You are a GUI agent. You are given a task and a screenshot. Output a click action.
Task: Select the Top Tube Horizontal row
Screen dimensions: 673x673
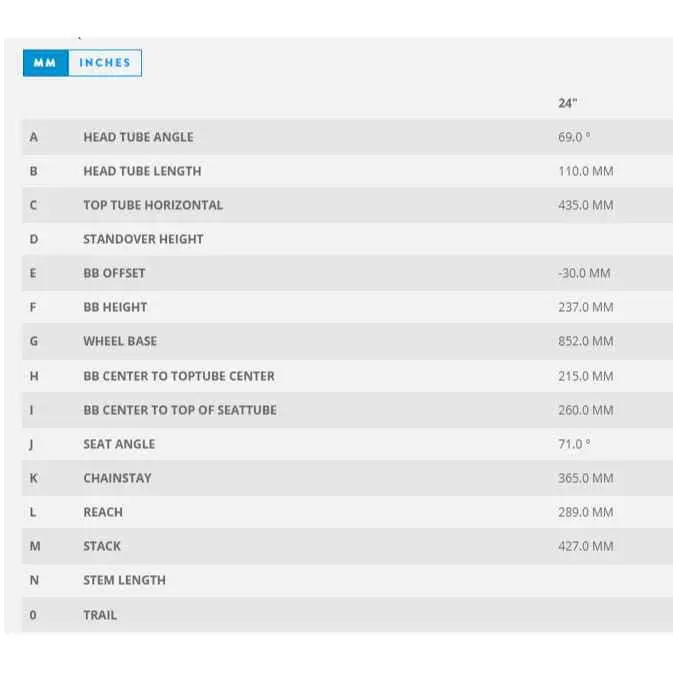153,205
